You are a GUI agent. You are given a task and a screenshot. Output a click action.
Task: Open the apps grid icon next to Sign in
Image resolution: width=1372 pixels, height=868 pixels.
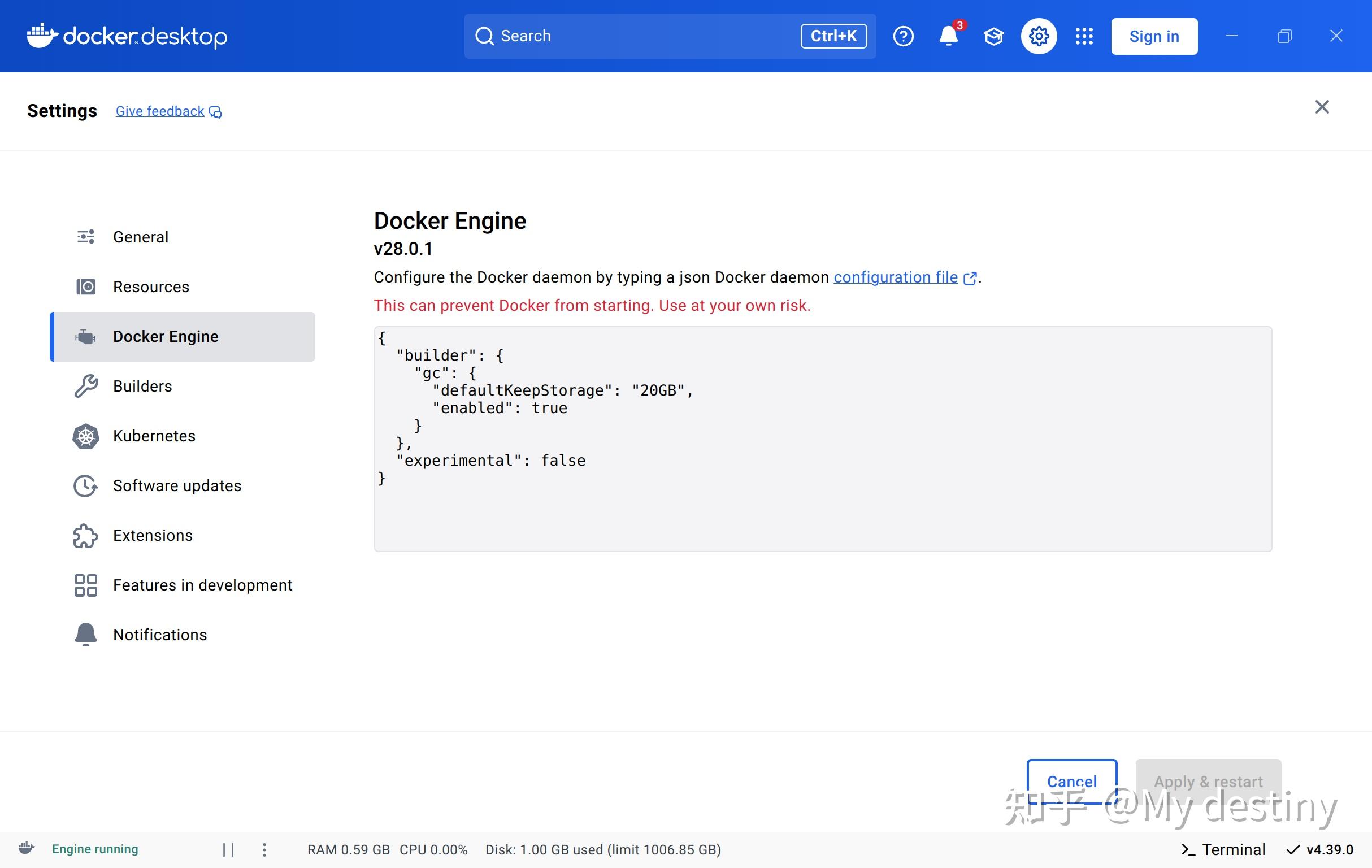click(1084, 36)
